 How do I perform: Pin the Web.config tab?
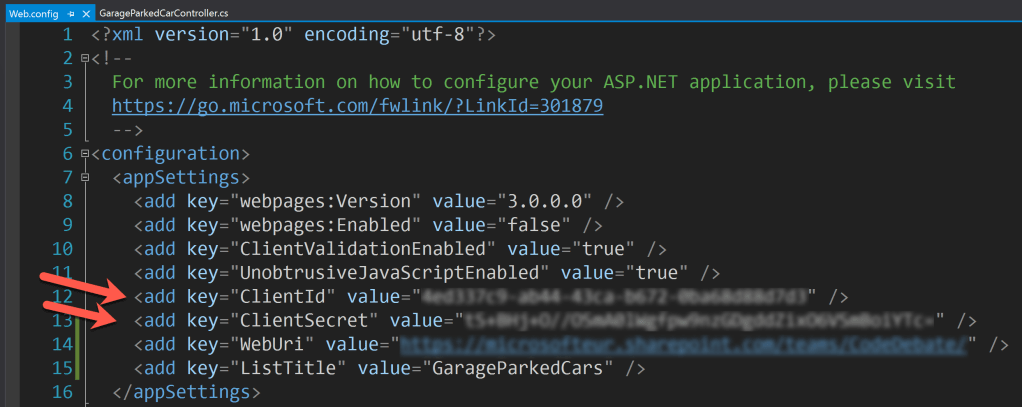[71, 13]
